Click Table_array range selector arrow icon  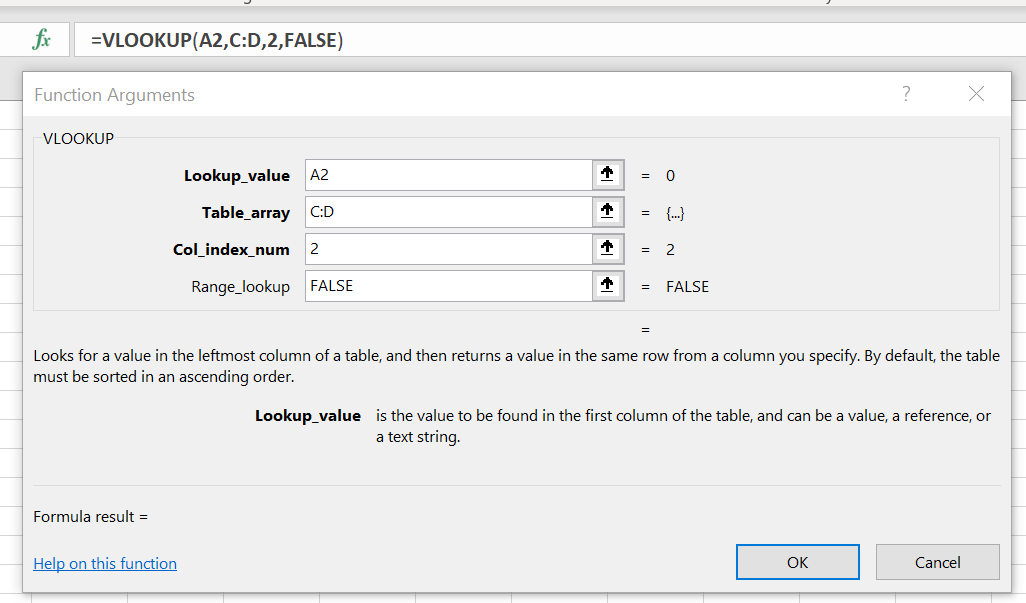click(x=608, y=212)
